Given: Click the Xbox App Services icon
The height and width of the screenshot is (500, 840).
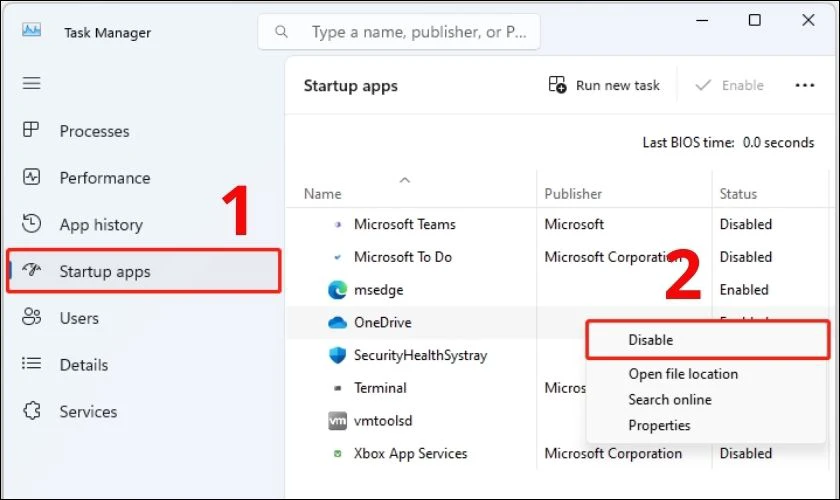Looking at the screenshot, I should (x=338, y=454).
